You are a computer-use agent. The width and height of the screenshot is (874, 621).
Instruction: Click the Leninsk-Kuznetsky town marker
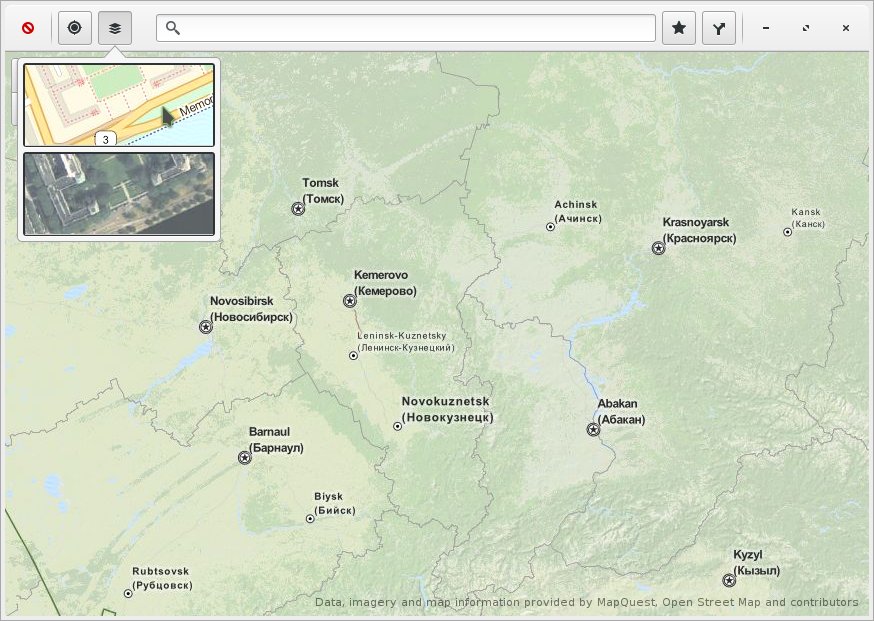pos(353,356)
